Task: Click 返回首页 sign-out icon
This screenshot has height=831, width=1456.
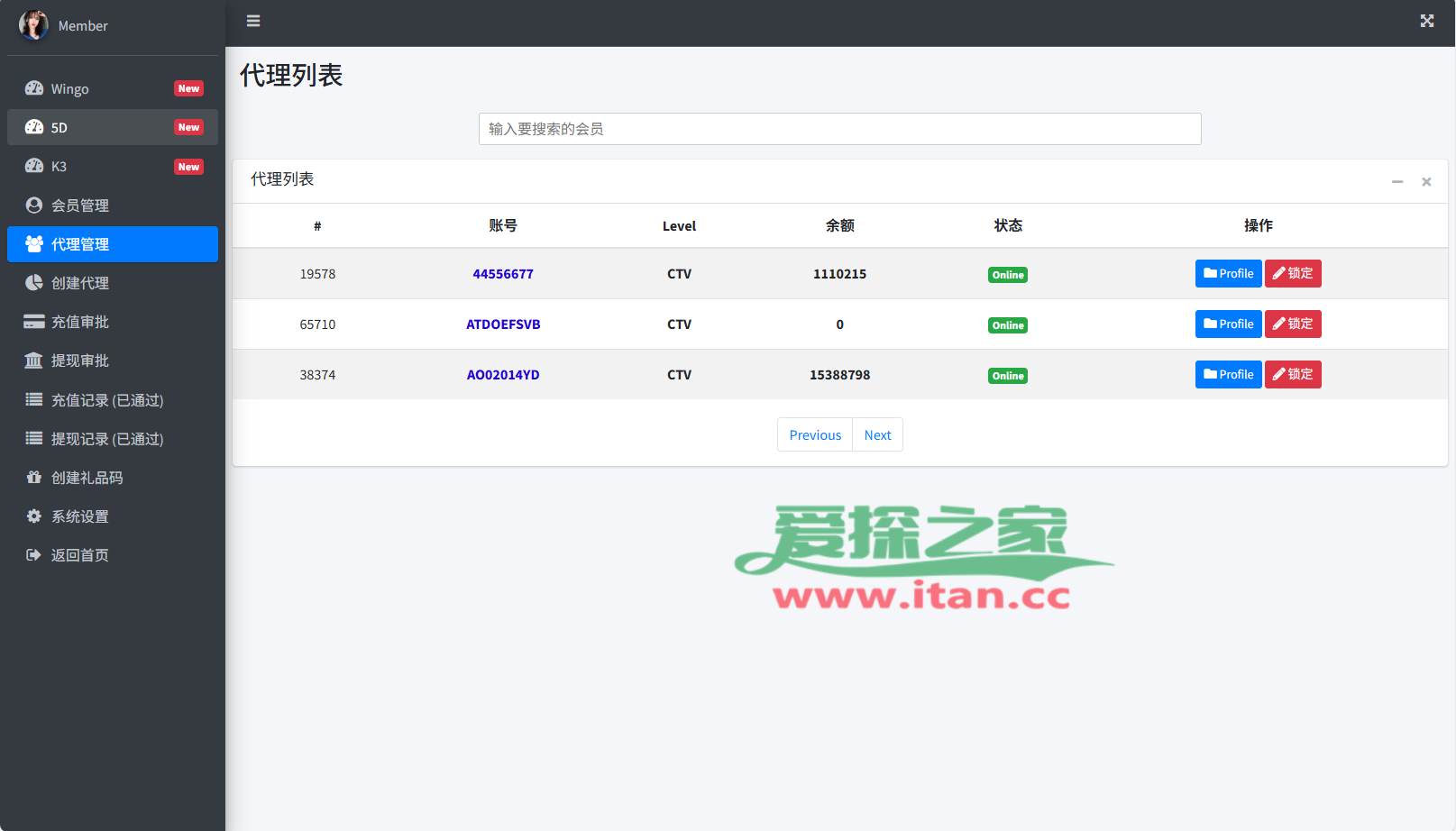Action: [x=34, y=554]
